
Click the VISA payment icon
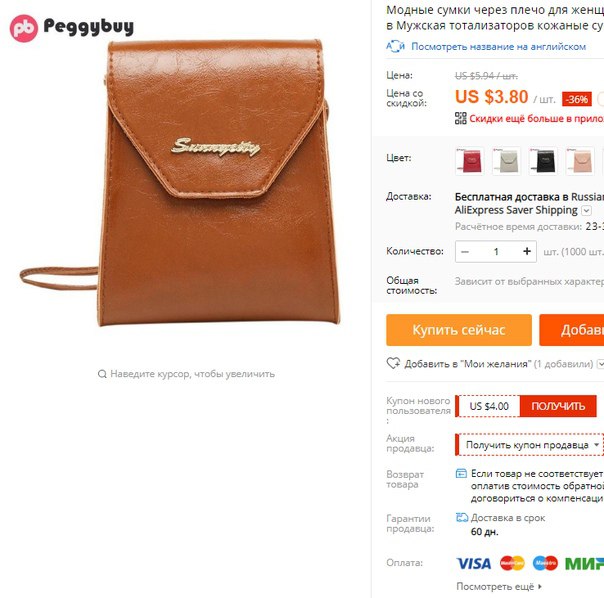click(x=473, y=563)
